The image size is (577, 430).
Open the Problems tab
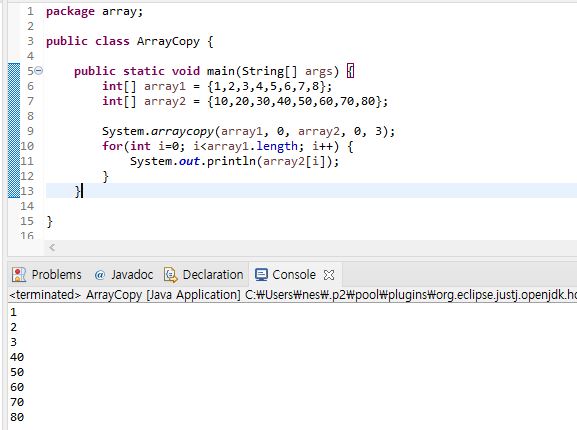pyautogui.click(x=47, y=275)
